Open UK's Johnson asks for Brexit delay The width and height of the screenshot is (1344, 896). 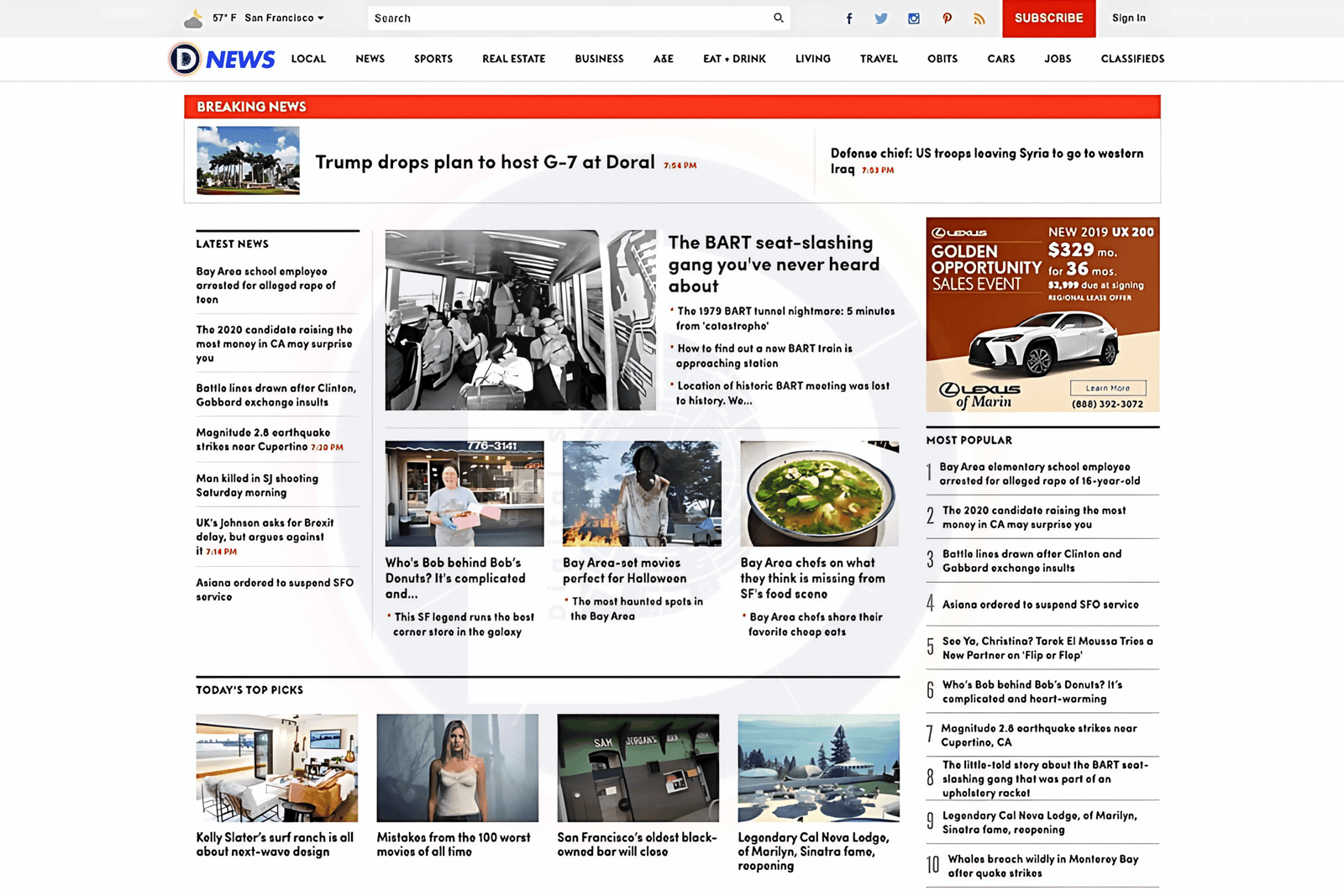265,537
